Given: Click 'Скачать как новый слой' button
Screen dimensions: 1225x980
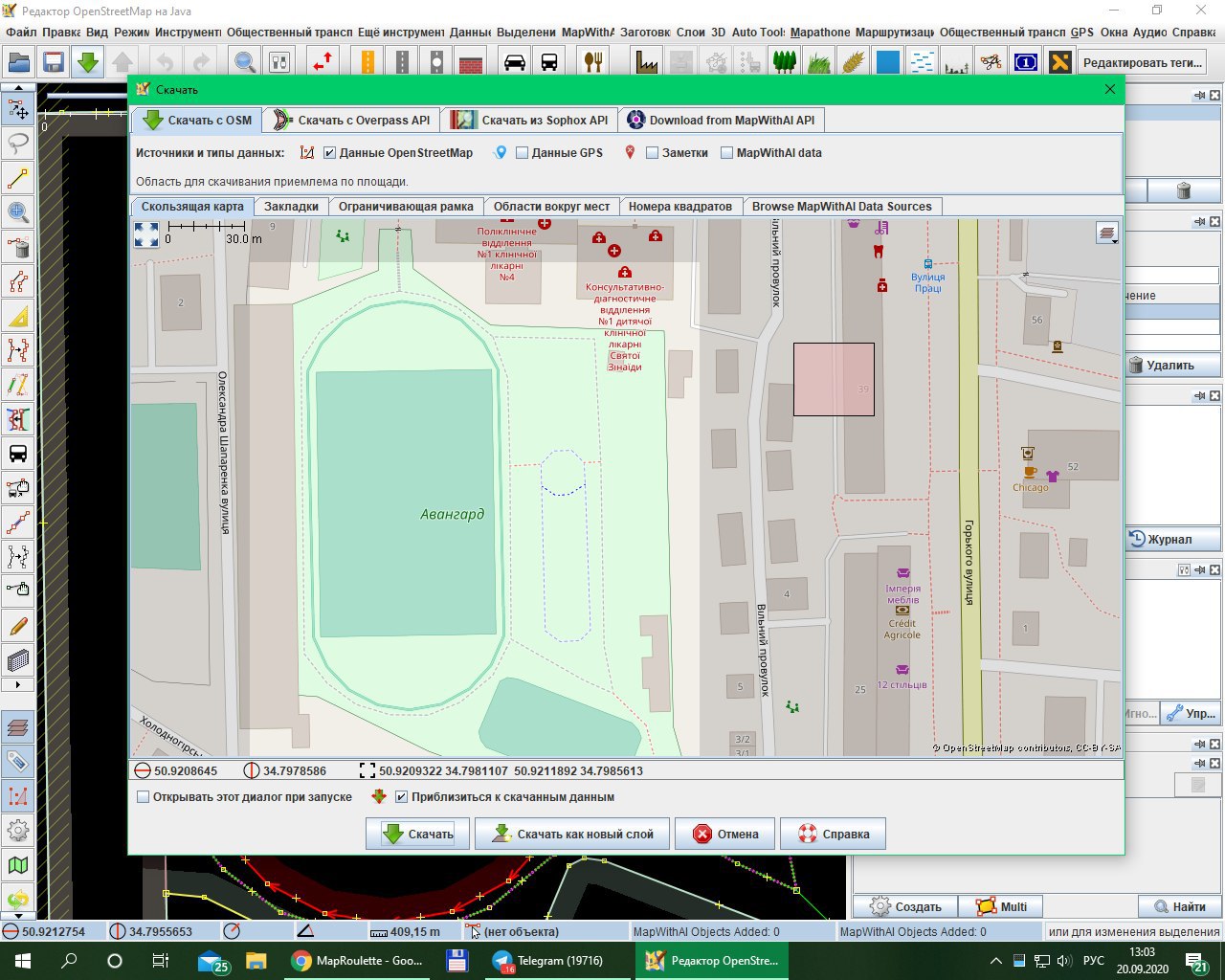Looking at the screenshot, I should coord(573,834).
